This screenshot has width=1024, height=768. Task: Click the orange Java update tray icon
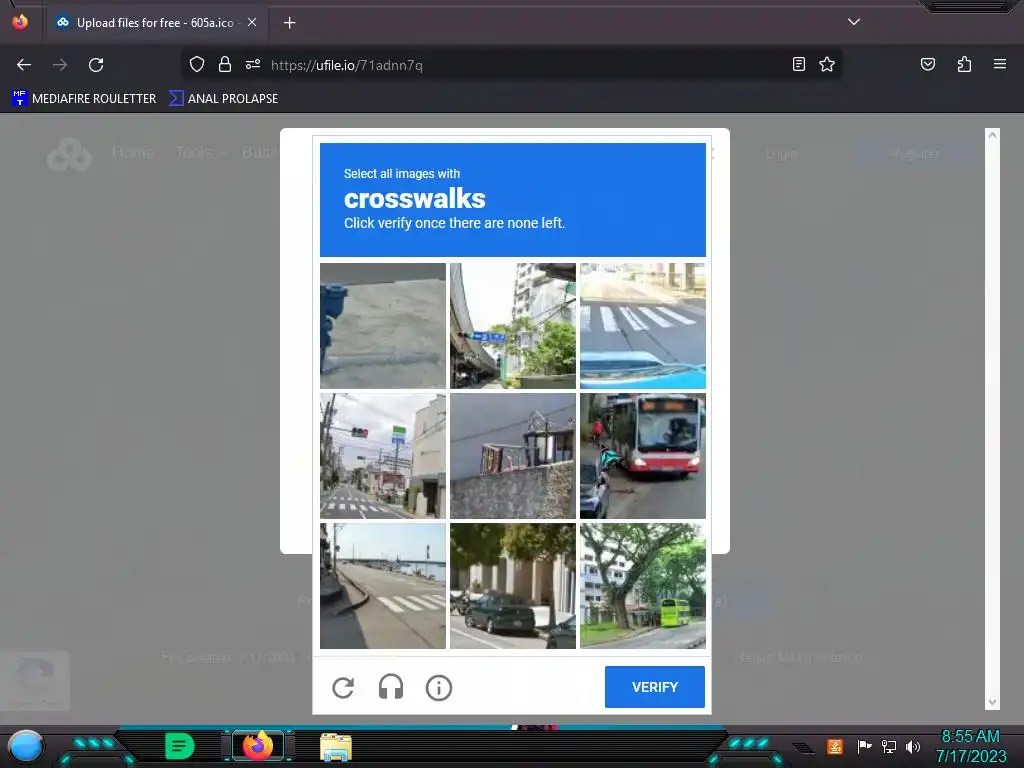[x=835, y=746]
